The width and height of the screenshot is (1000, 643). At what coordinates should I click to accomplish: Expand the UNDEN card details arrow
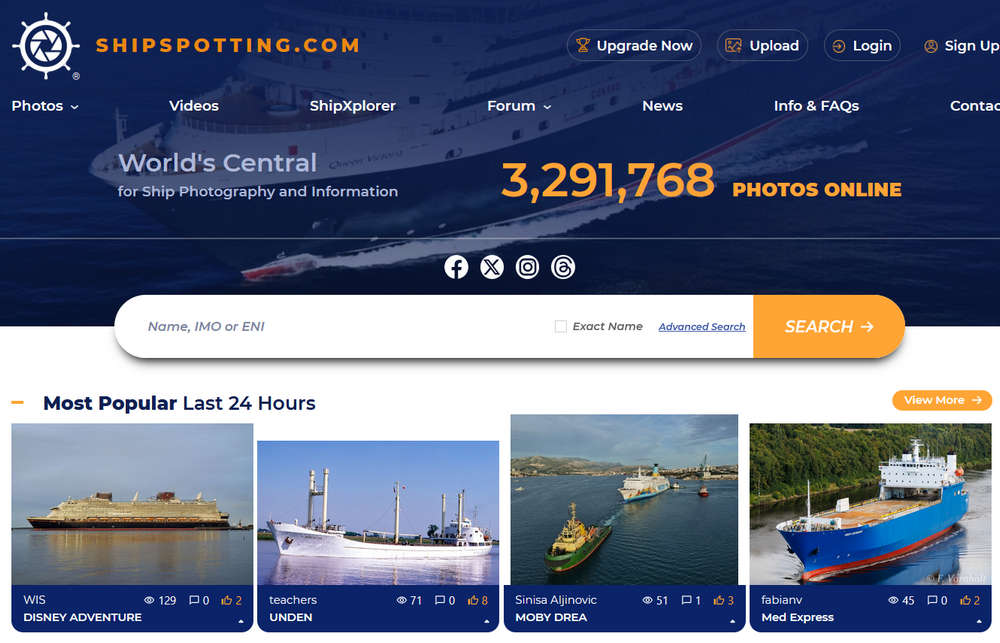487,621
